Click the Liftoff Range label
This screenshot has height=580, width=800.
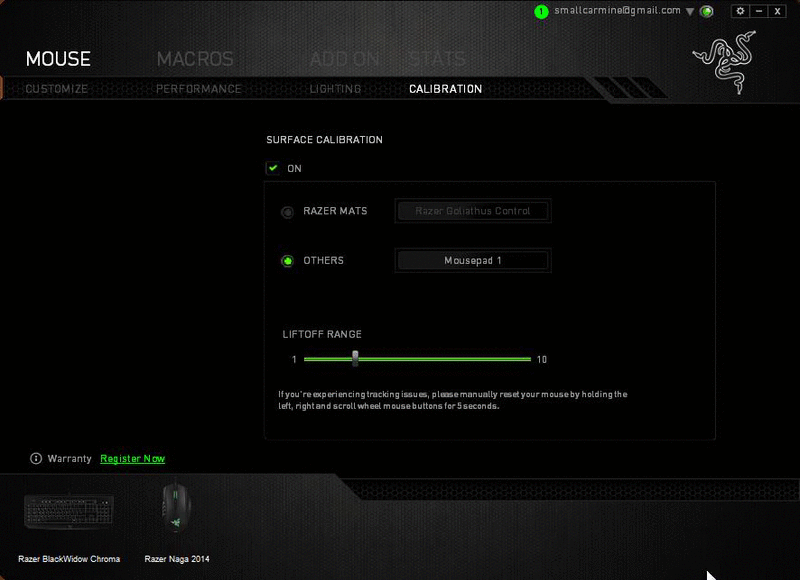pos(322,334)
